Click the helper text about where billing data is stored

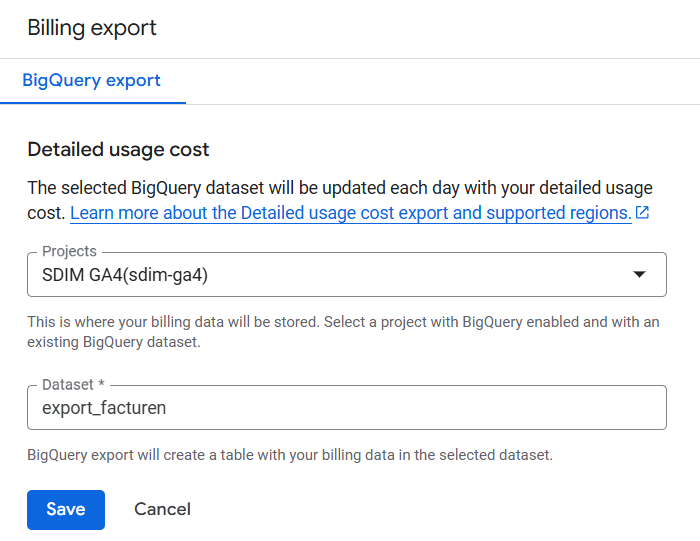pyautogui.click(x=343, y=332)
